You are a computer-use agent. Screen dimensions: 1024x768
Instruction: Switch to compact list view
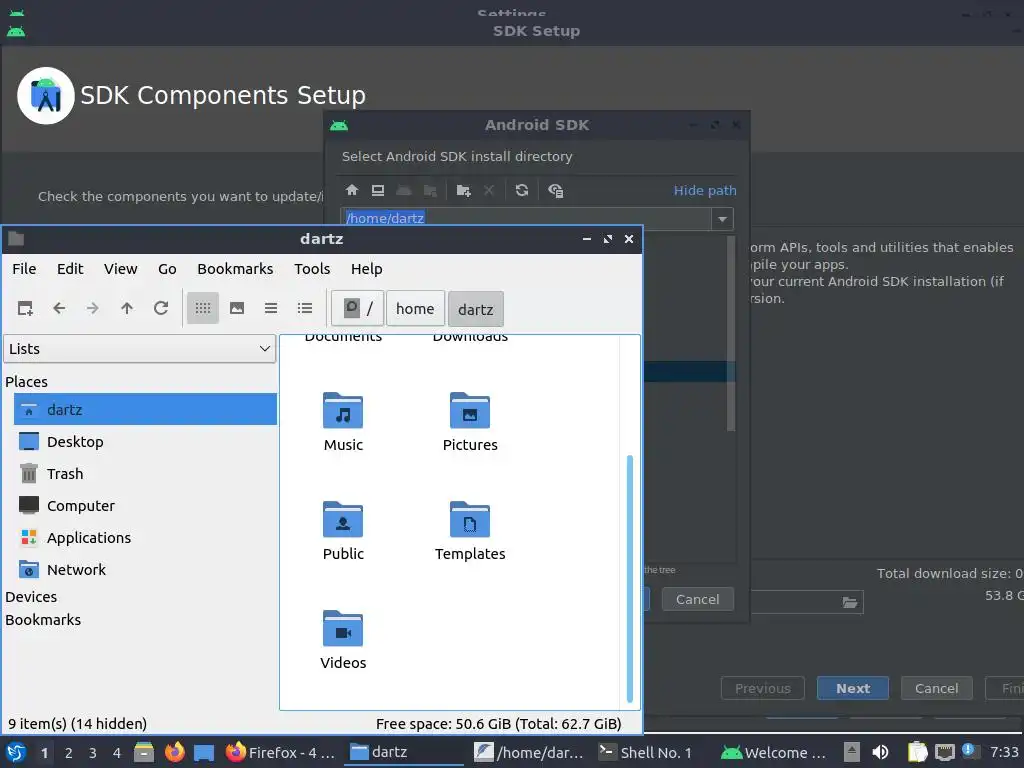(x=270, y=308)
